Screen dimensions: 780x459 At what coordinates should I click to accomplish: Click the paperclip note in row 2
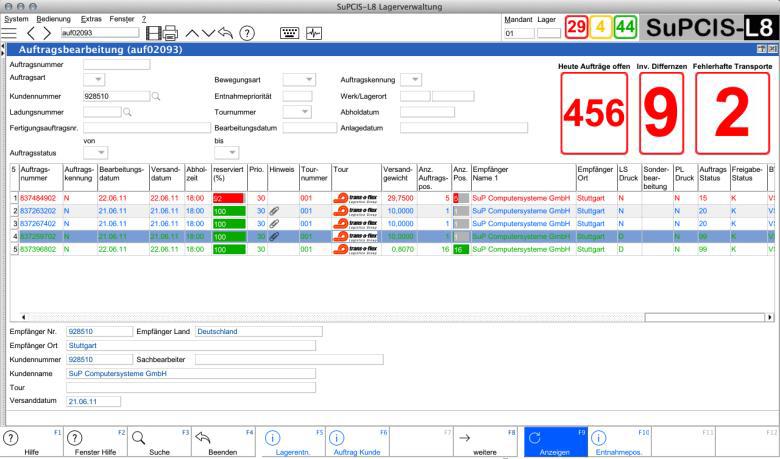pyautogui.click(x=274, y=212)
